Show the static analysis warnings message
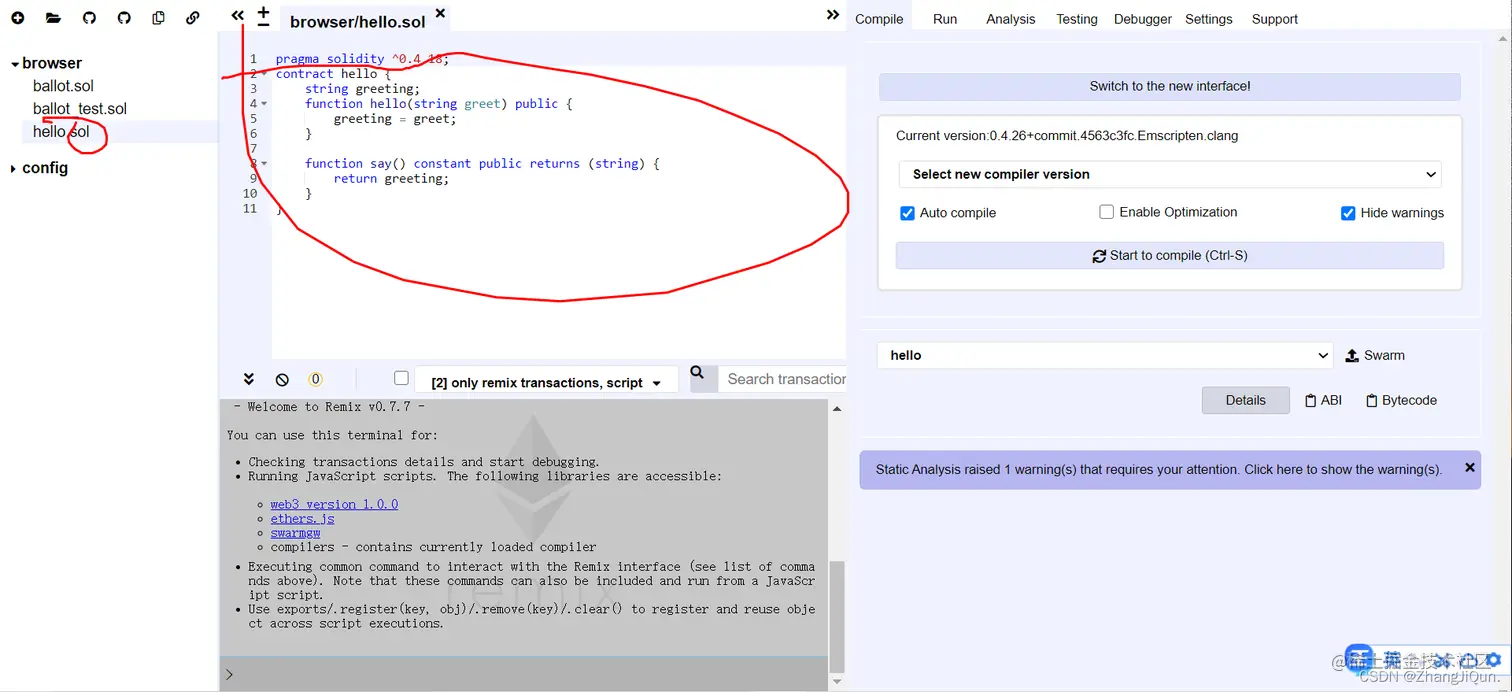Image resolution: width=1512 pixels, height=692 pixels. pyautogui.click(x=1158, y=469)
